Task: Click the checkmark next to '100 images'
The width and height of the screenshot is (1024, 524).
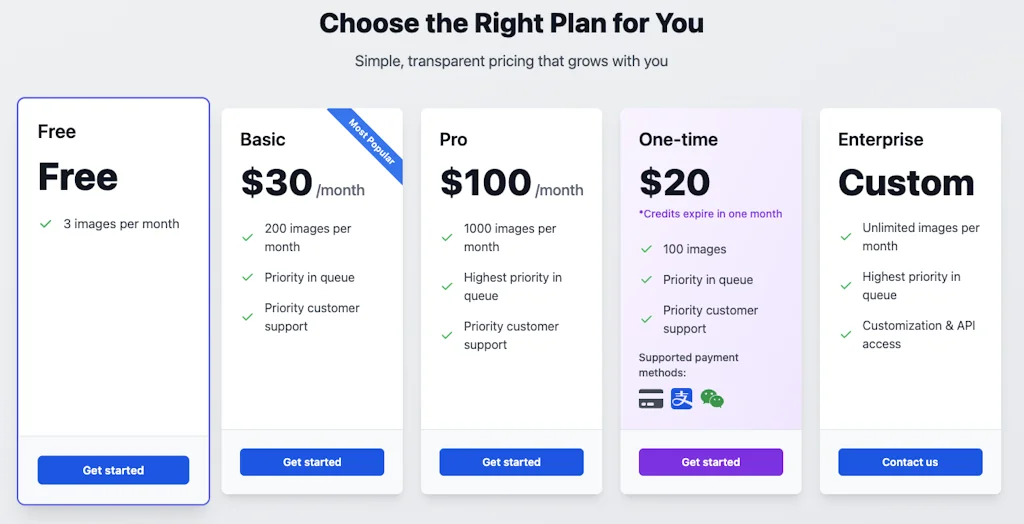Action: coord(646,250)
